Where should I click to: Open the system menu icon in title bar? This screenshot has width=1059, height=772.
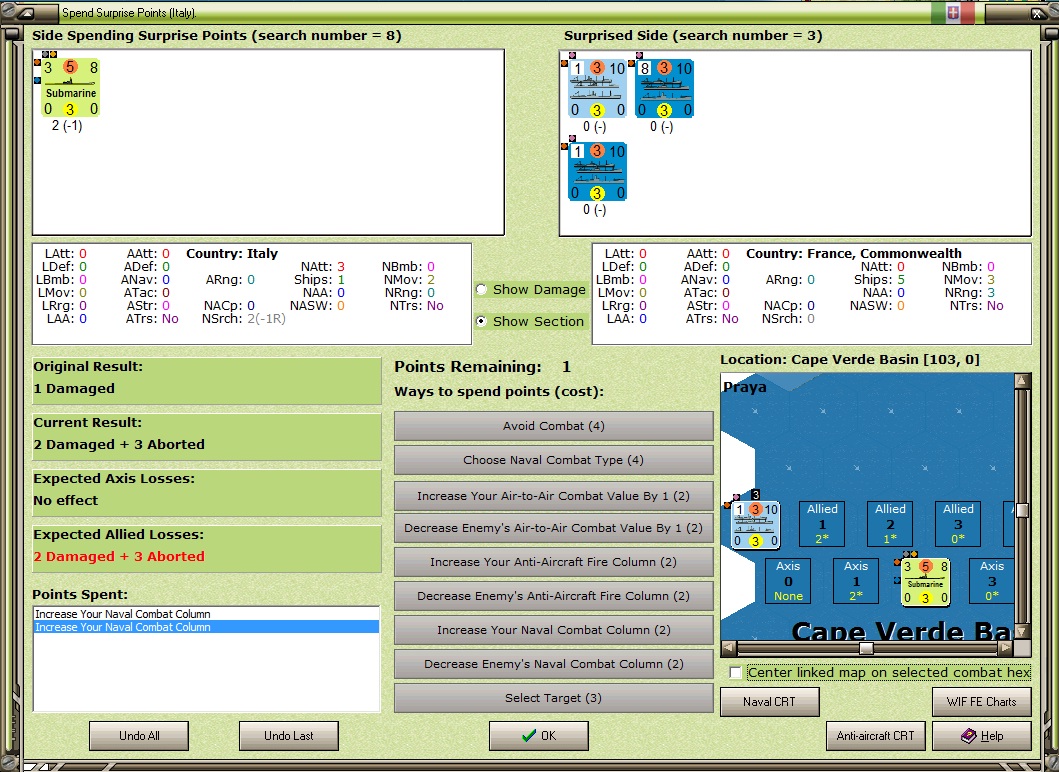point(27,13)
